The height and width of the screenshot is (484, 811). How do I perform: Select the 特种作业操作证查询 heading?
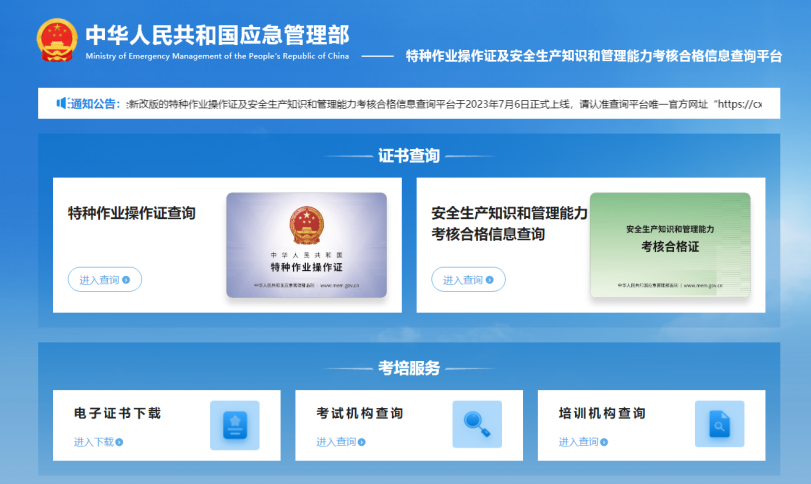(131, 213)
